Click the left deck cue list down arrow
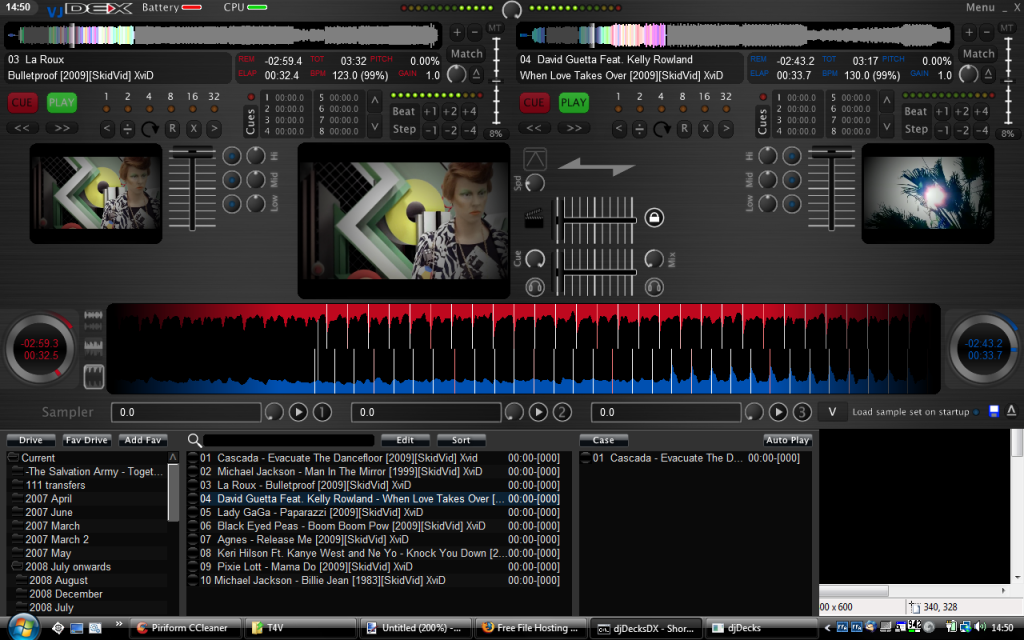Screen dimensions: 1024x640 tap(375, 126)
